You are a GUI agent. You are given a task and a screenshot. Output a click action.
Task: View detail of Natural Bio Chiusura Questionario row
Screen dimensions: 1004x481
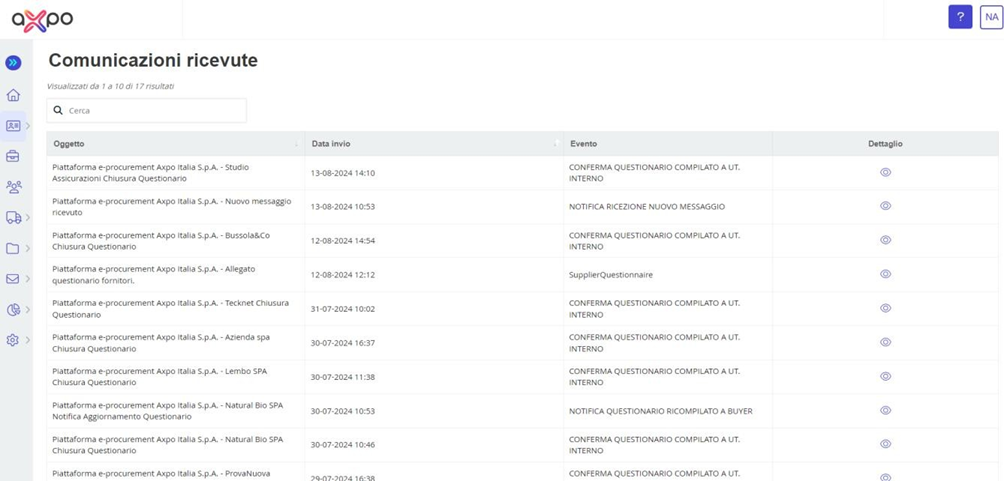pyautogui.click(x=886, y=444)
